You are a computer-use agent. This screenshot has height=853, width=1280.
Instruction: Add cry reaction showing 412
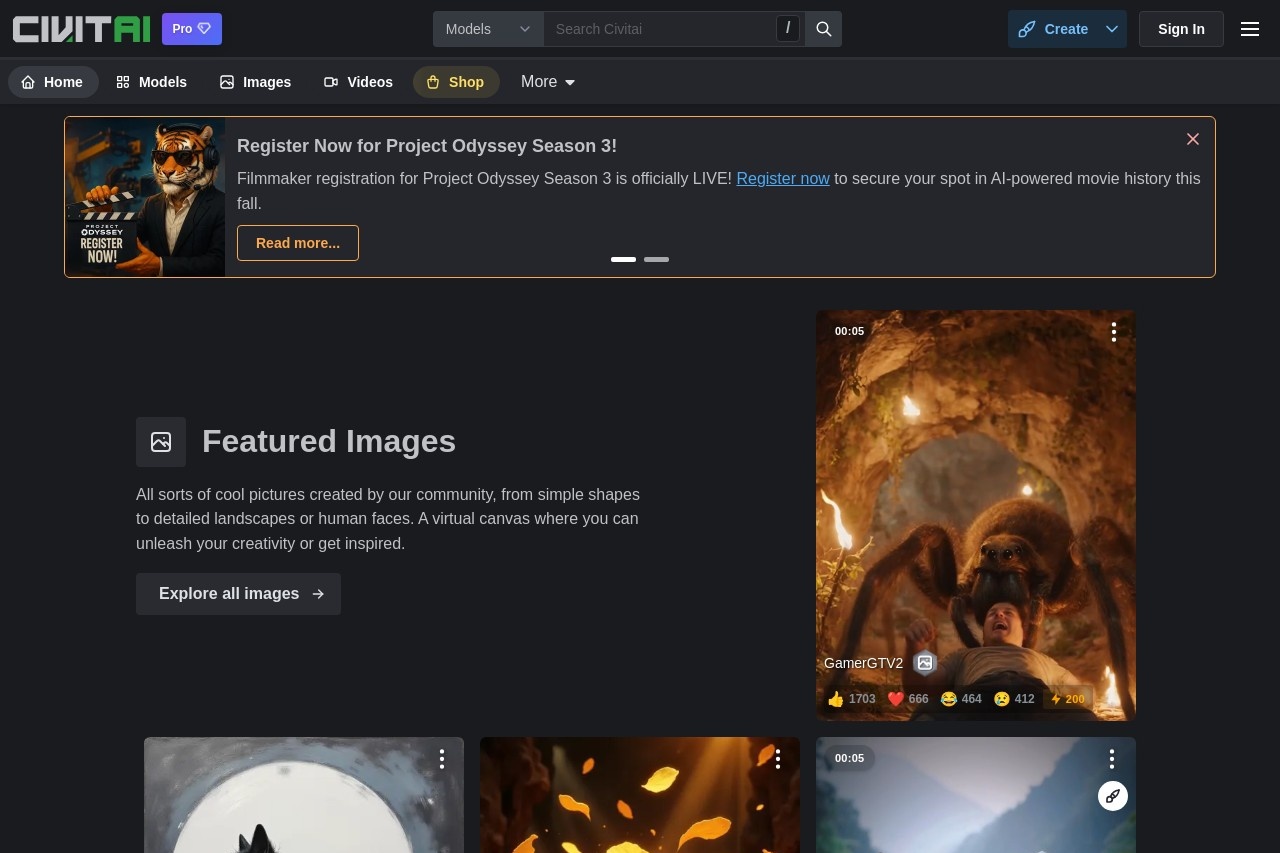[1014, 699]
